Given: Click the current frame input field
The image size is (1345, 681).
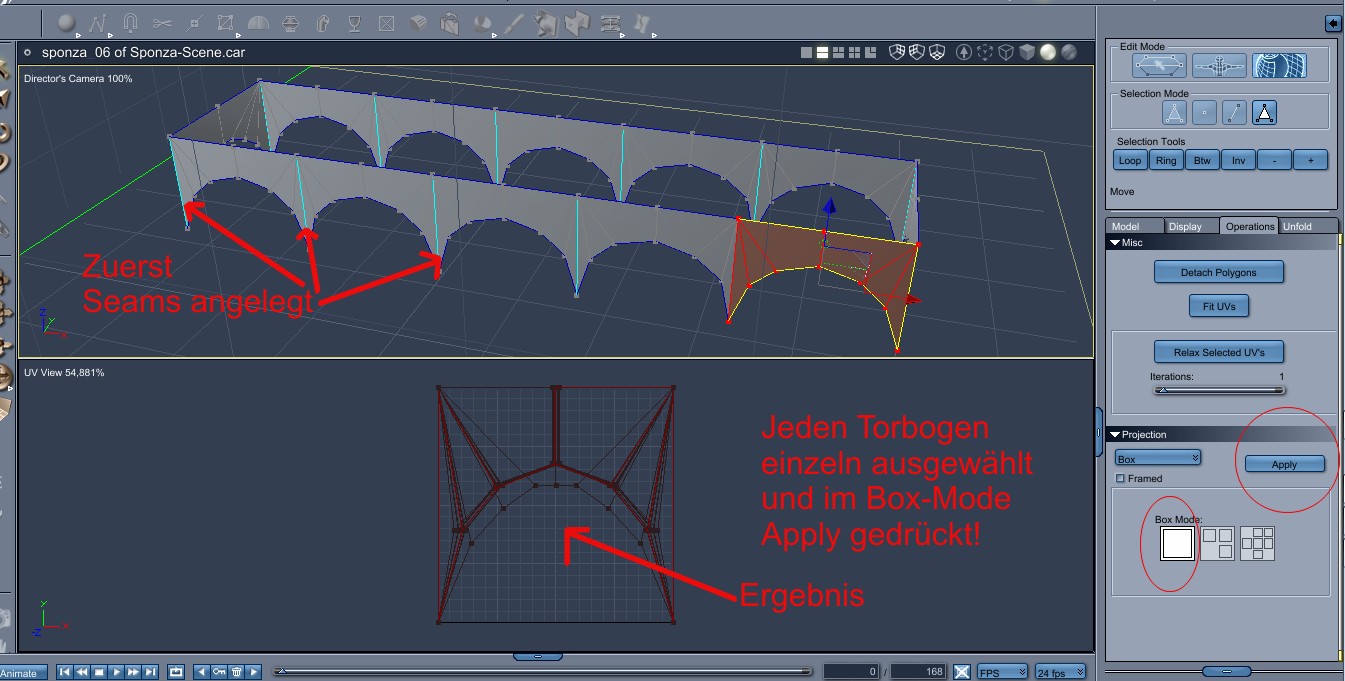Looking at the screenshot, I should coord(850,672).
